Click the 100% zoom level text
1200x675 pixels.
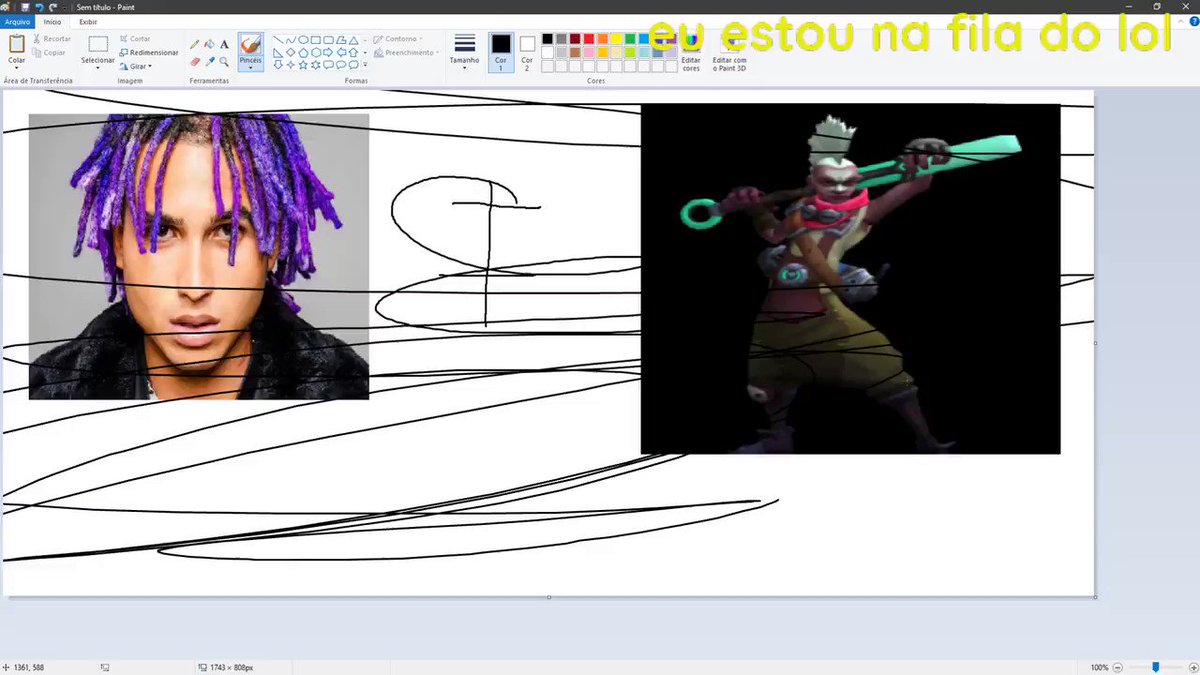coord(1099,667)
